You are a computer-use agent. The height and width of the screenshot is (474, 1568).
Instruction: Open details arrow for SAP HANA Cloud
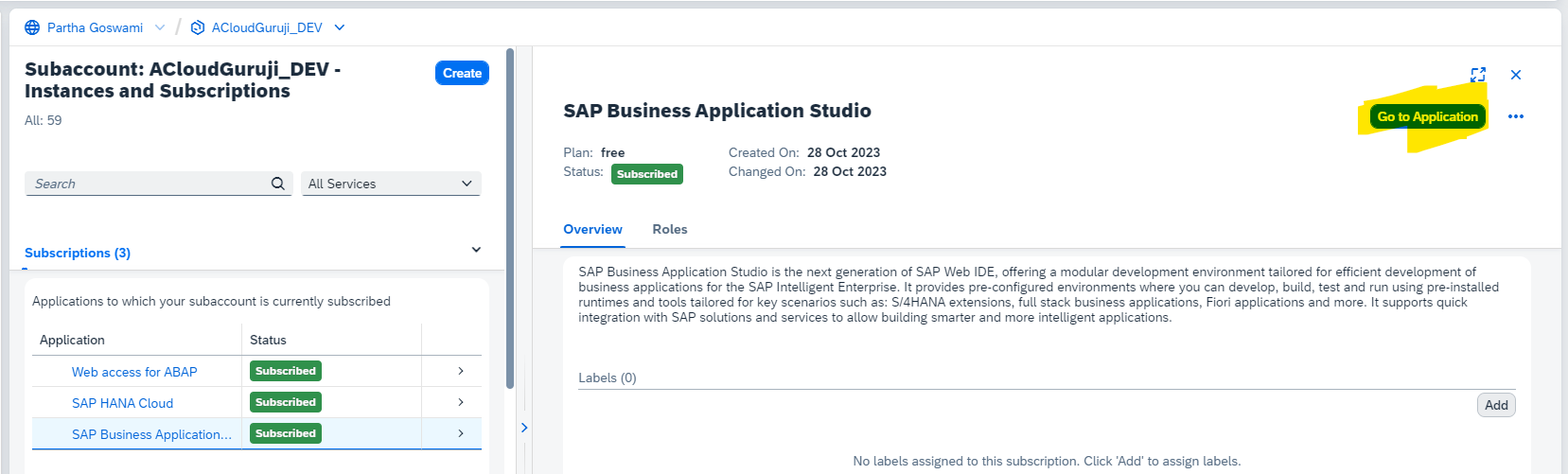tap(461, 402)
